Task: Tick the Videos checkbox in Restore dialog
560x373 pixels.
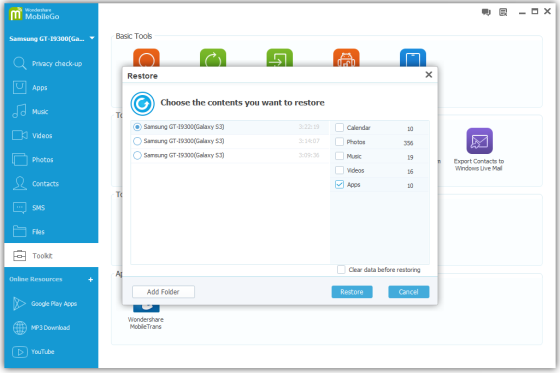Action: [339, 170]
